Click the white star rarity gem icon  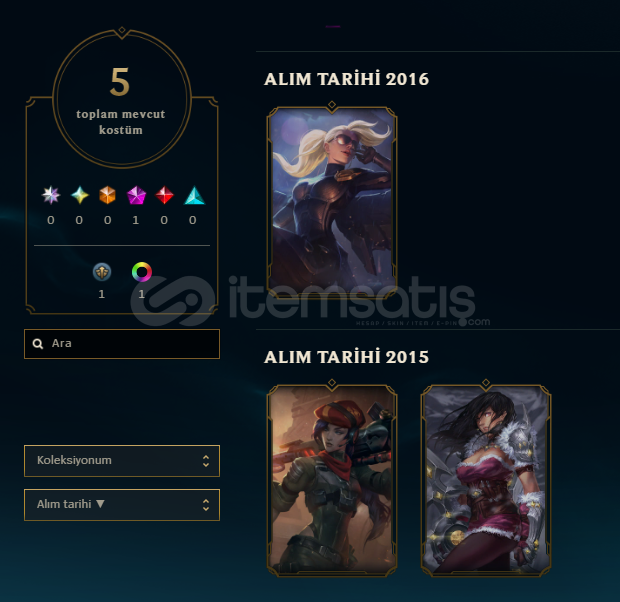point(51,195)
